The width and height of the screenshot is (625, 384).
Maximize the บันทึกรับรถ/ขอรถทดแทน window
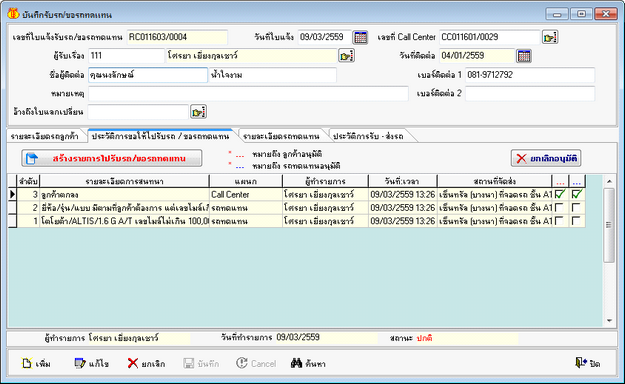pos(581,14)
